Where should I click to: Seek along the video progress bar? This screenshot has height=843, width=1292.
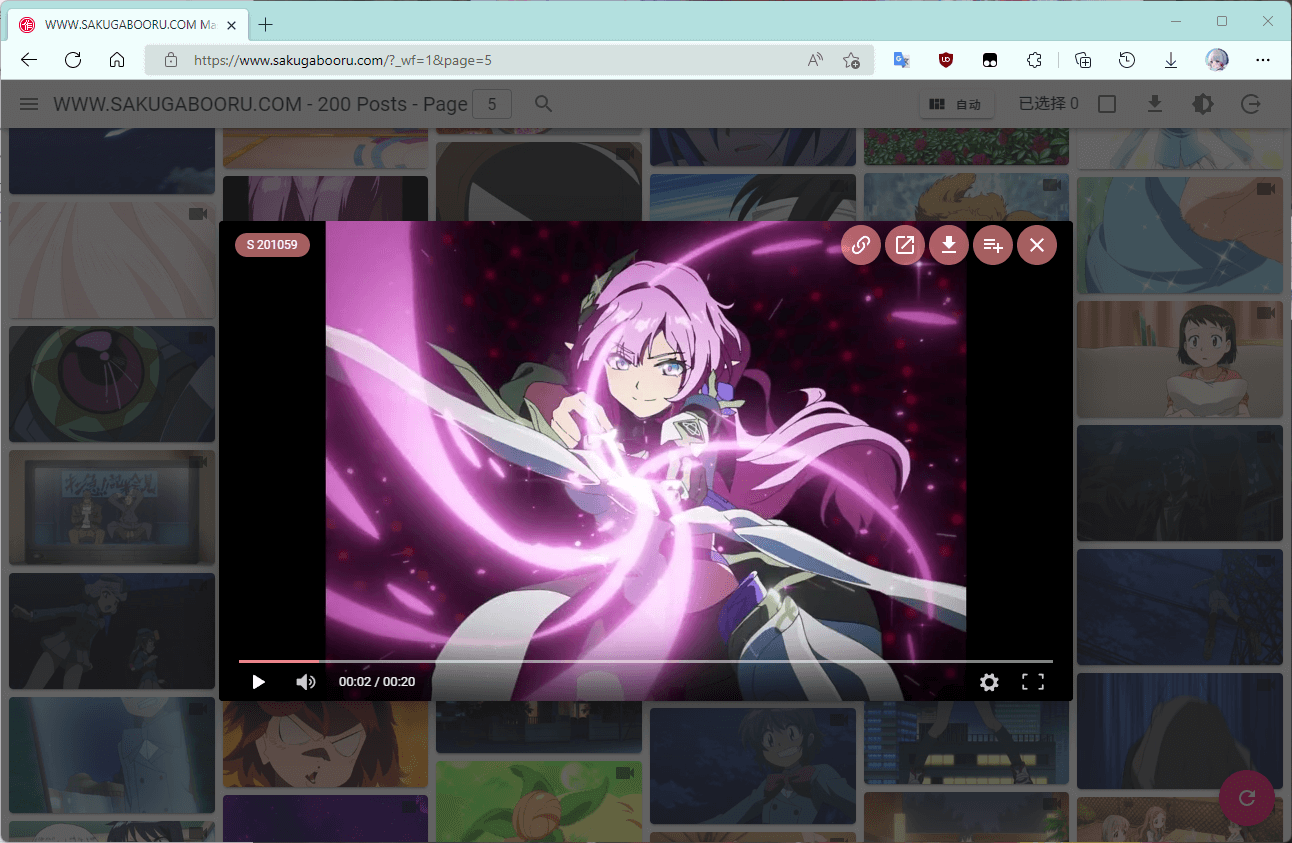[645, 661]
